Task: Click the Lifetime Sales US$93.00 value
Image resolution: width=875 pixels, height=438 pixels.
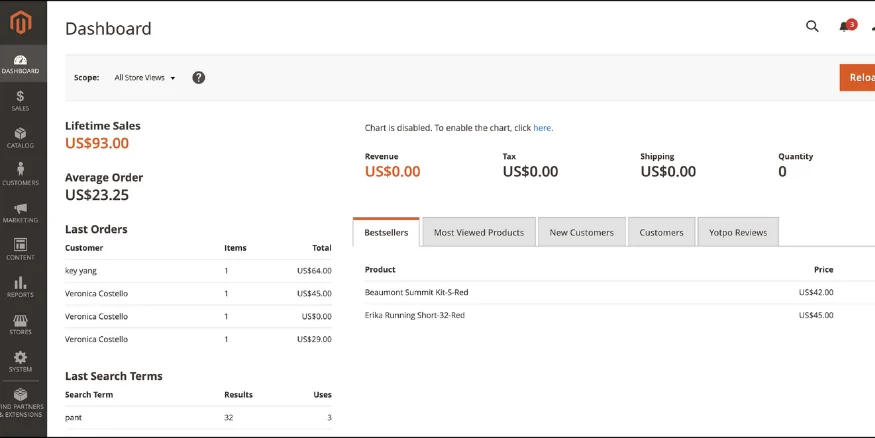Action: (97, 143)
